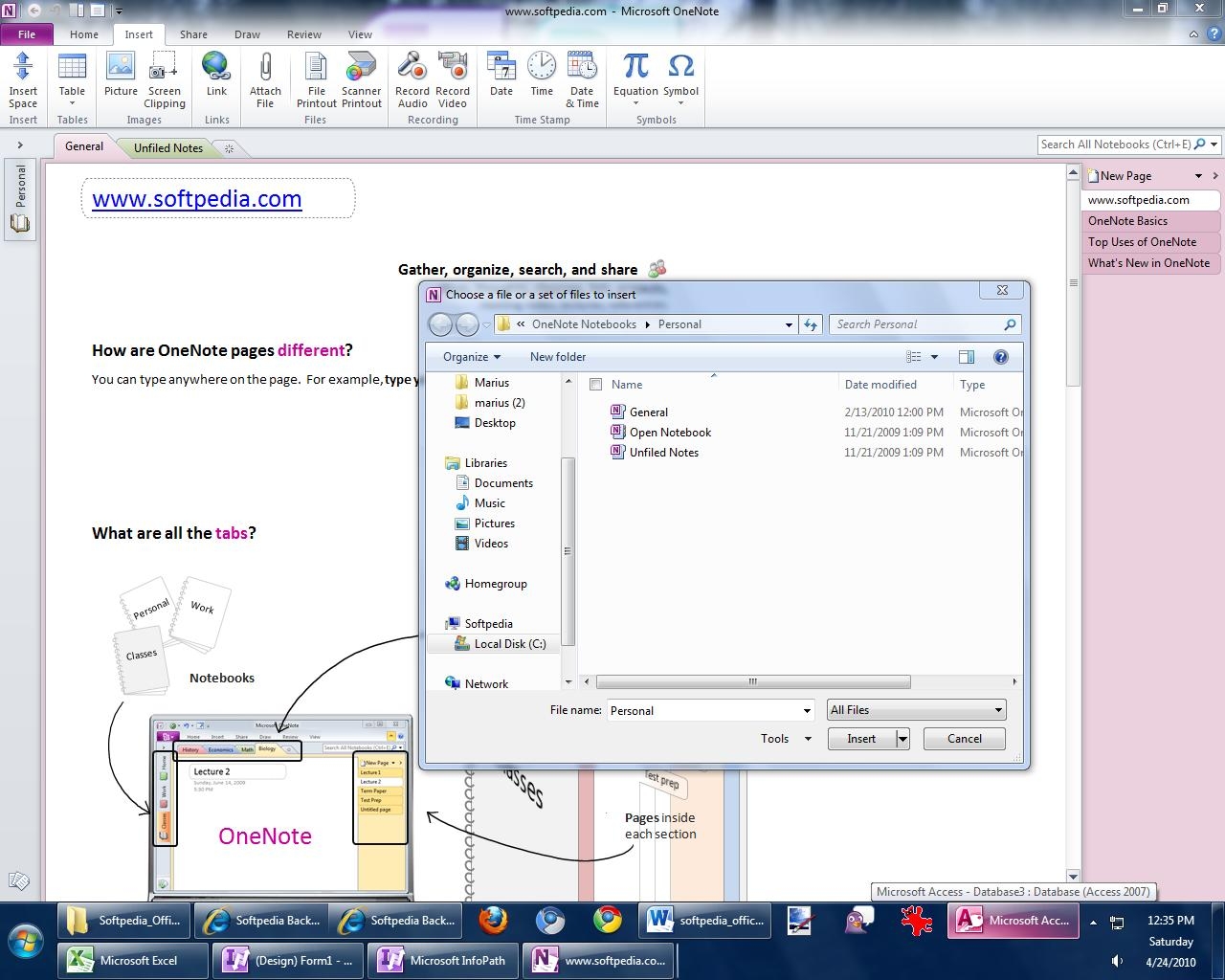Tick the select-all checkbox beside Name

pyautogui.click(x=596, y=385)
